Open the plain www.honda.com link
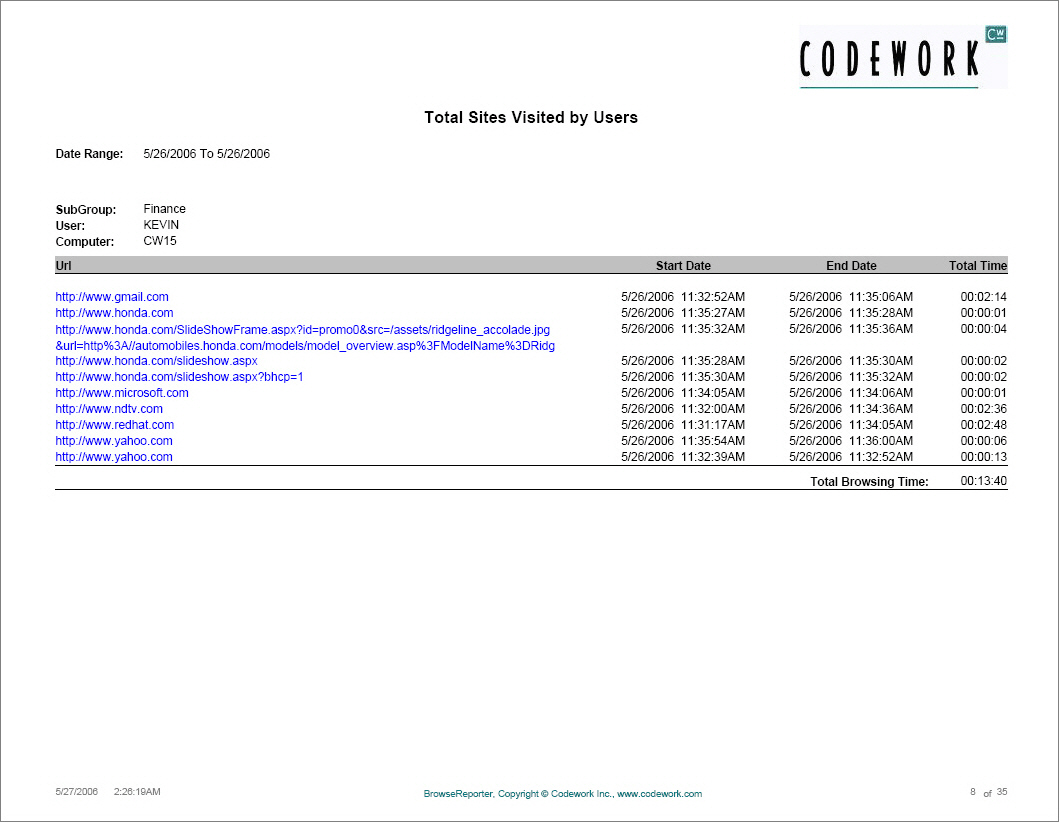1060x823 pixels. tap(114, 313)
